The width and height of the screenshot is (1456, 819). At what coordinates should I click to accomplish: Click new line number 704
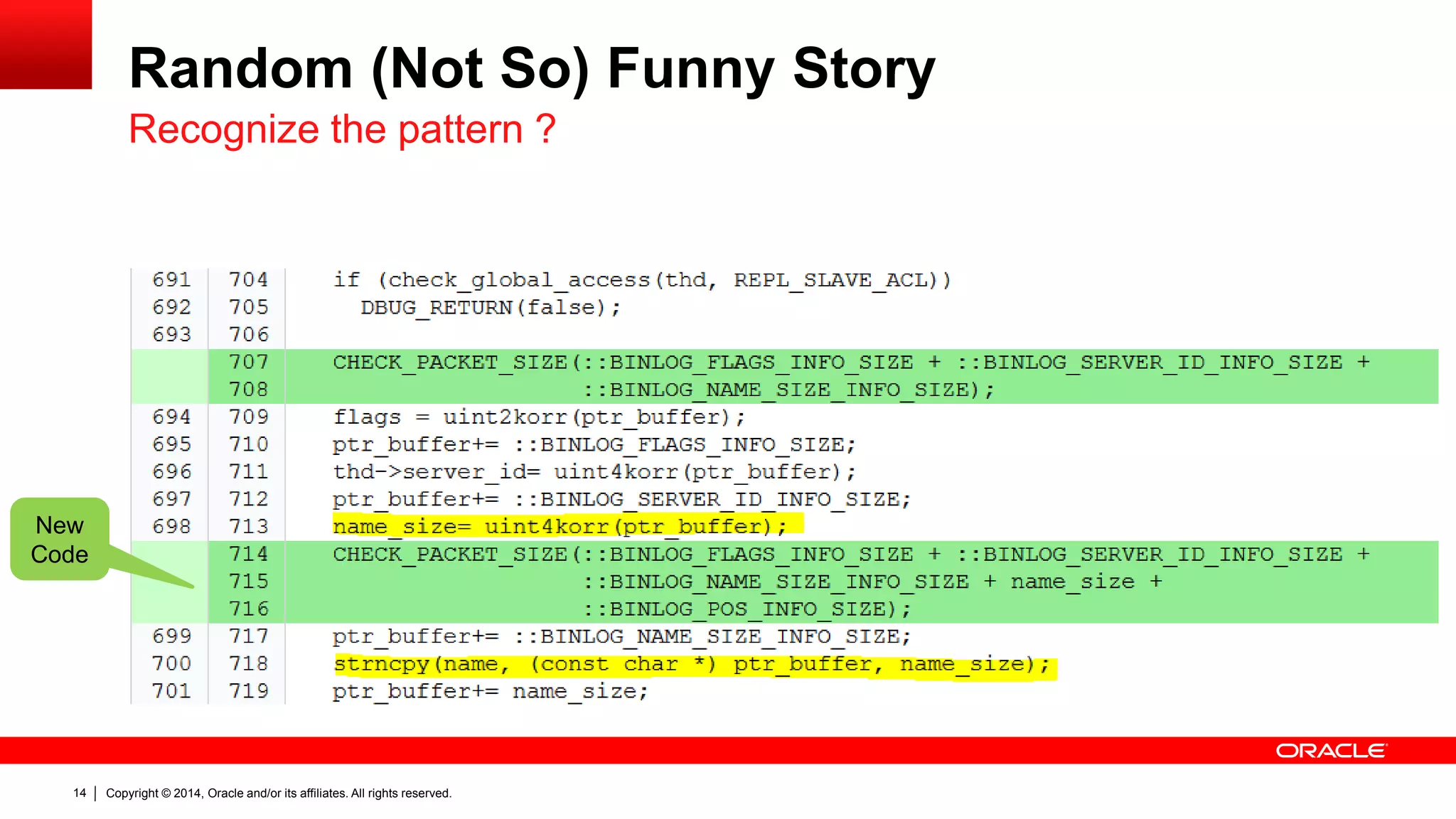click(249, 280)
